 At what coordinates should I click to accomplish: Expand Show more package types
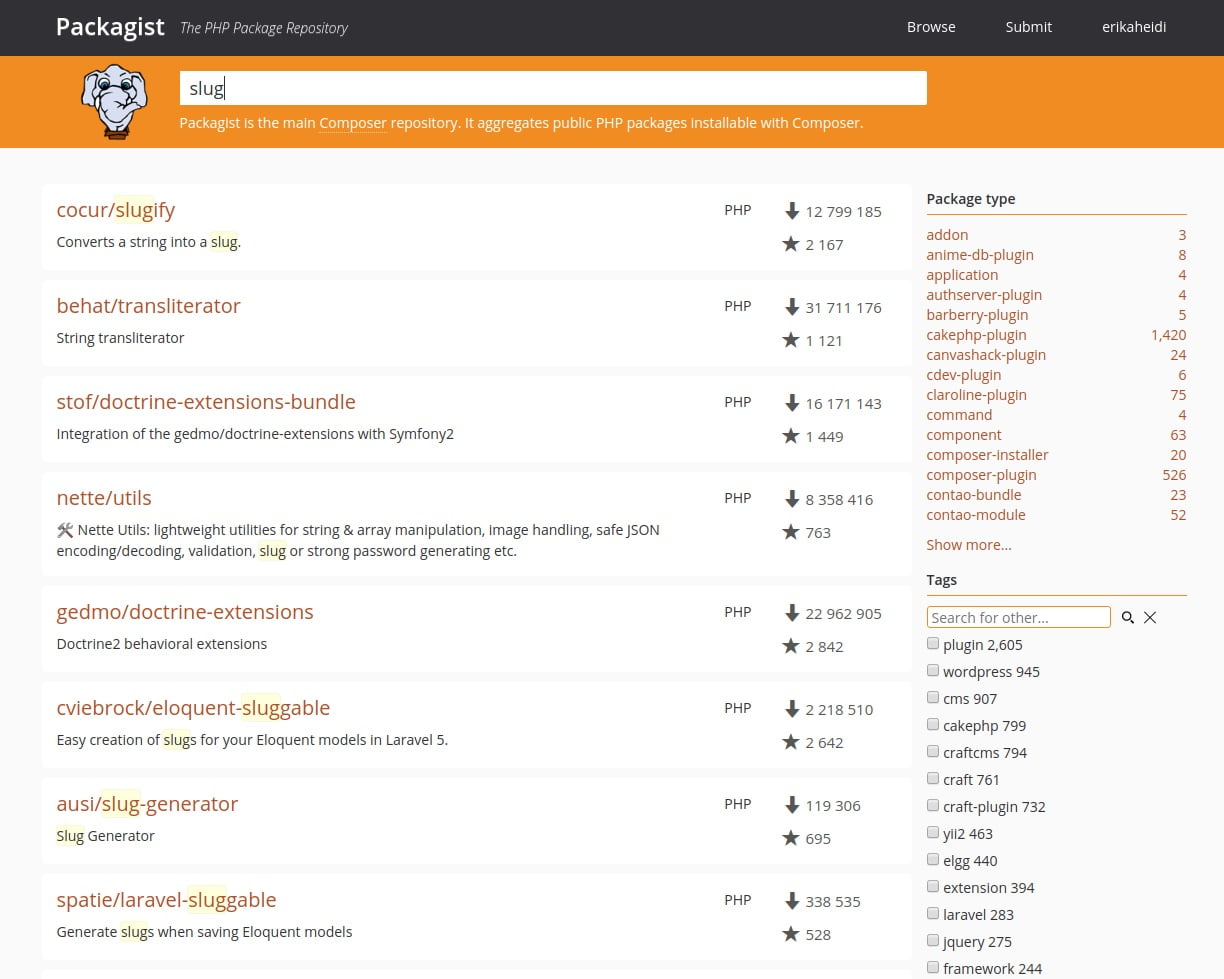tap(968, 544)
